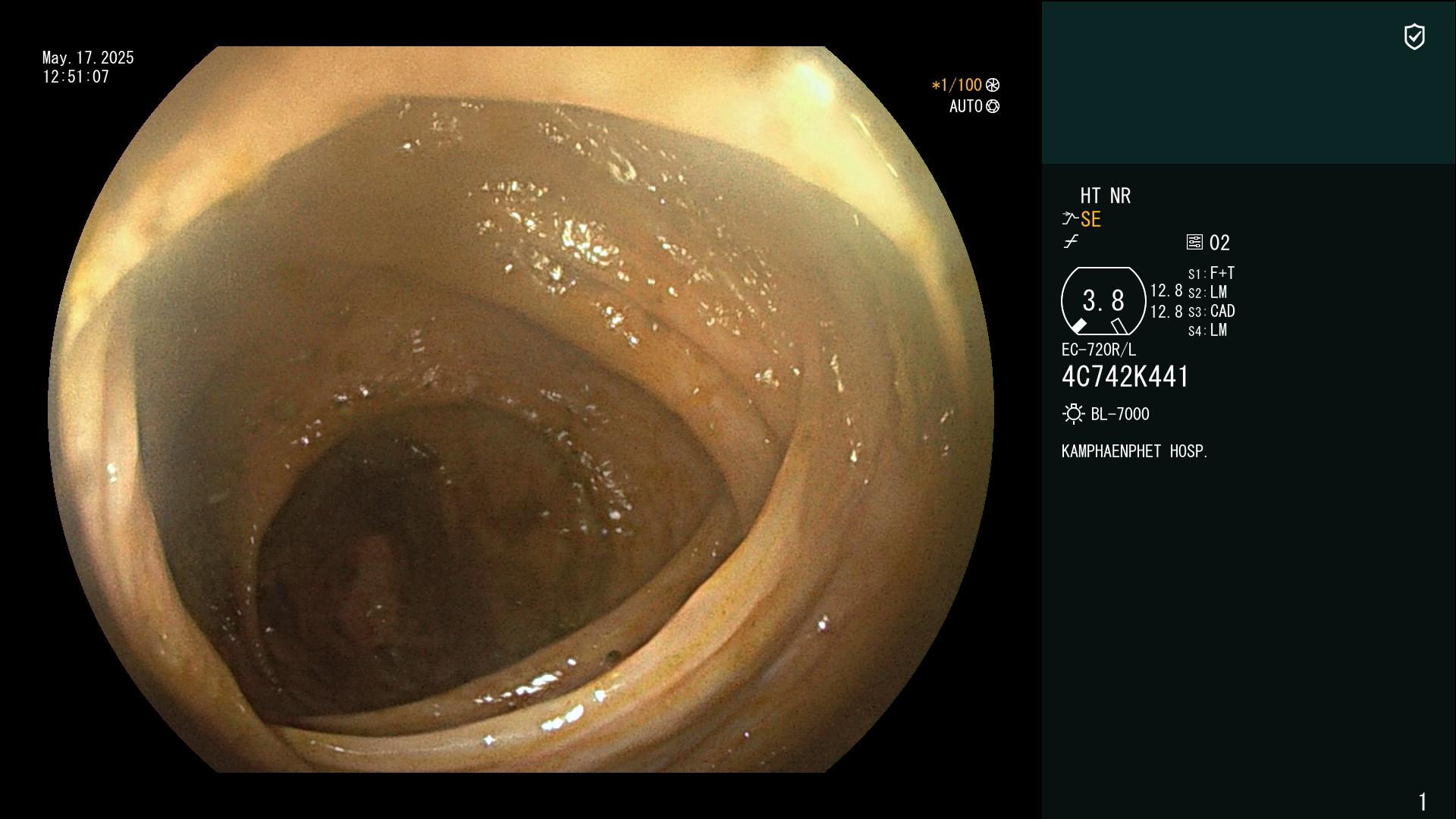Click the *1/100 shutter speed value
The width and height of the screenshot is (1456, 819).
point(957,85)
